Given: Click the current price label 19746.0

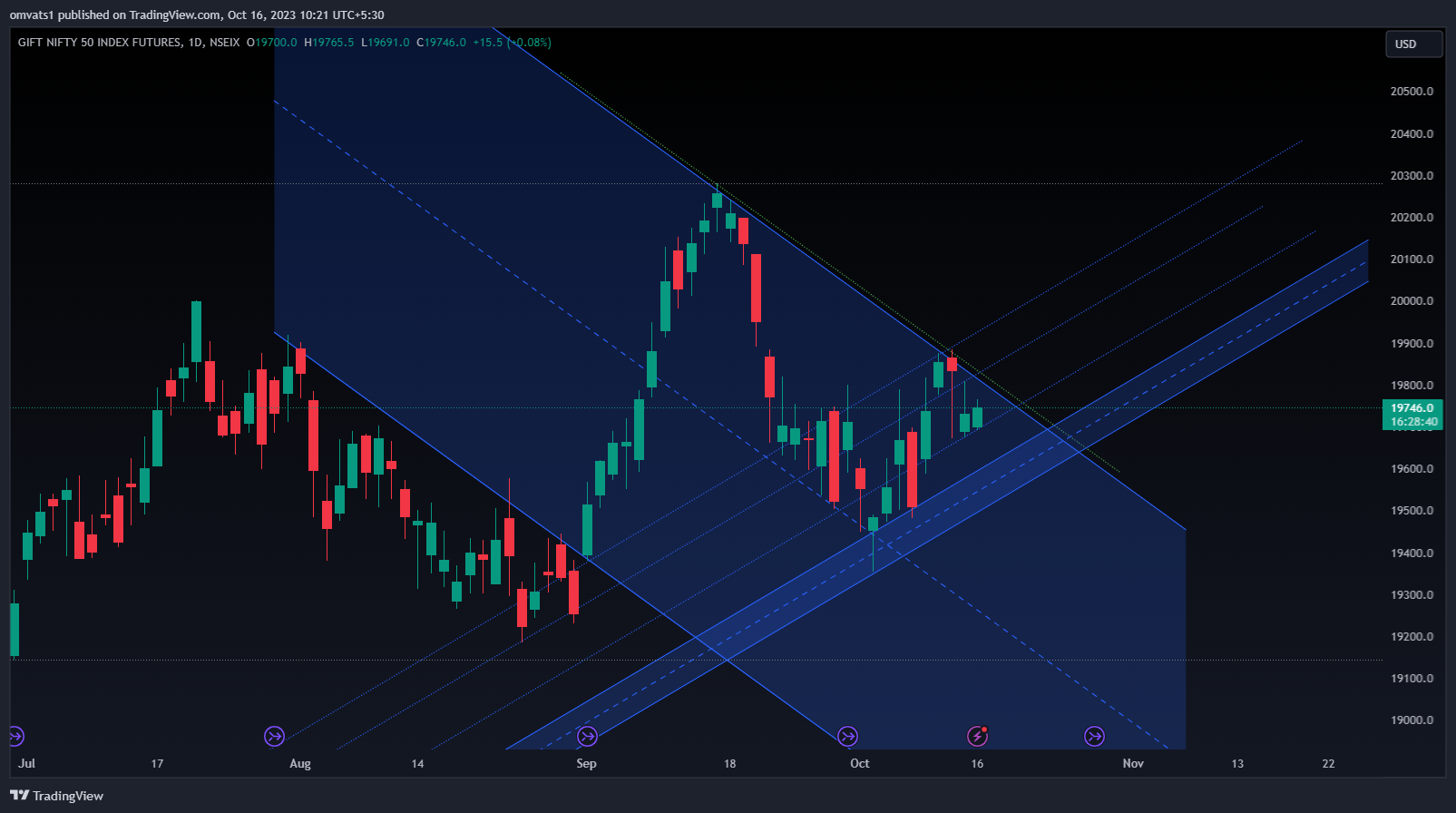Looking at the screenshot, I should [x=1412, y=408].
